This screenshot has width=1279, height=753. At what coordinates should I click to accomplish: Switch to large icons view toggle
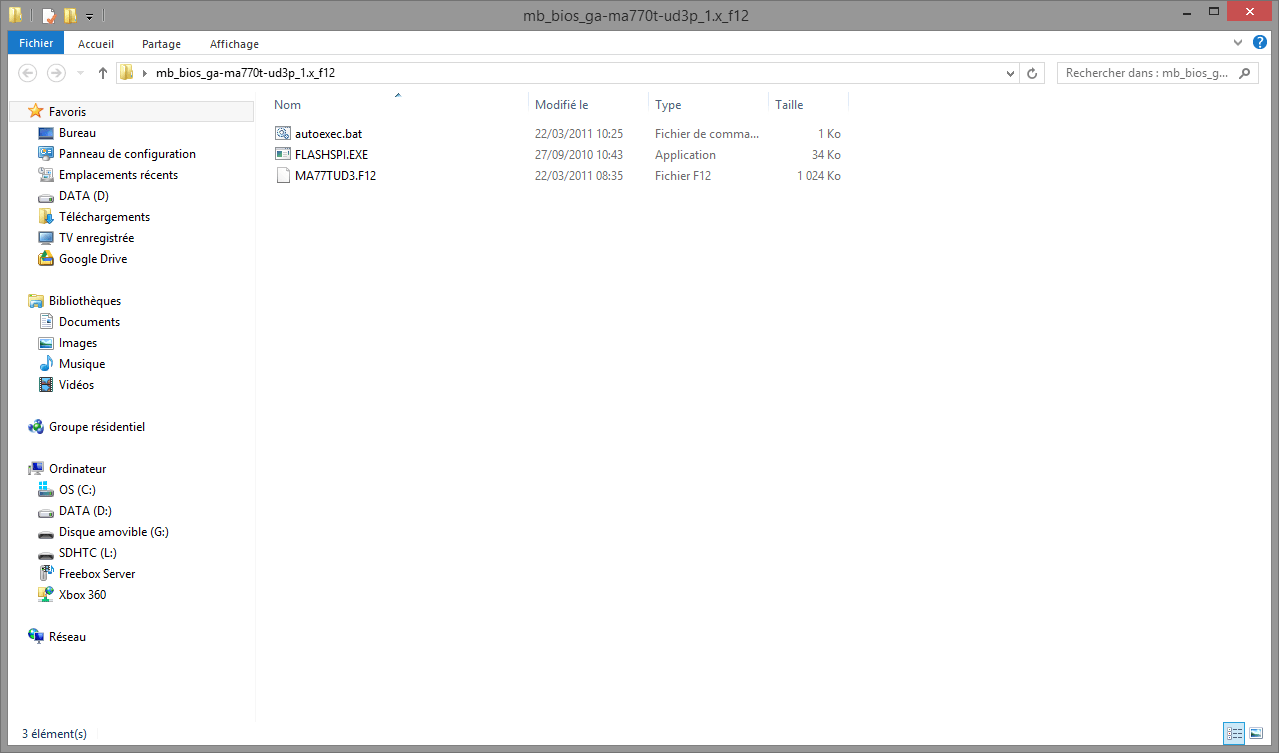tap(1255, 734)
